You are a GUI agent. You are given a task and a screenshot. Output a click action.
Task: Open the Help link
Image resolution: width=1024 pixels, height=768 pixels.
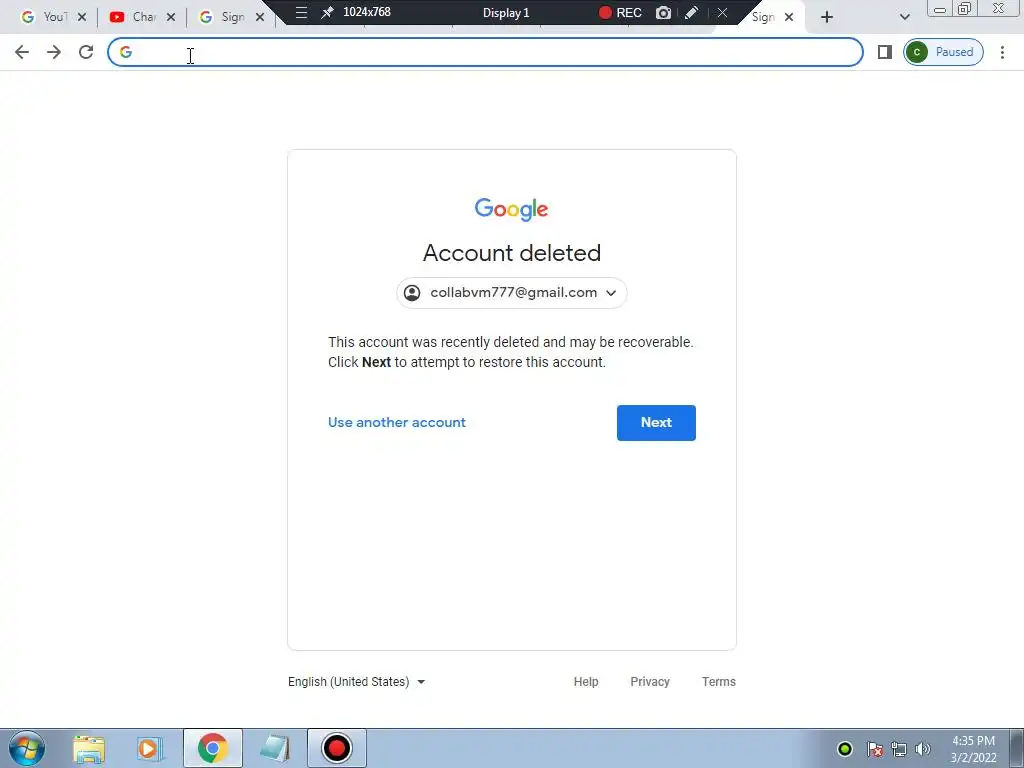point(586,682)
